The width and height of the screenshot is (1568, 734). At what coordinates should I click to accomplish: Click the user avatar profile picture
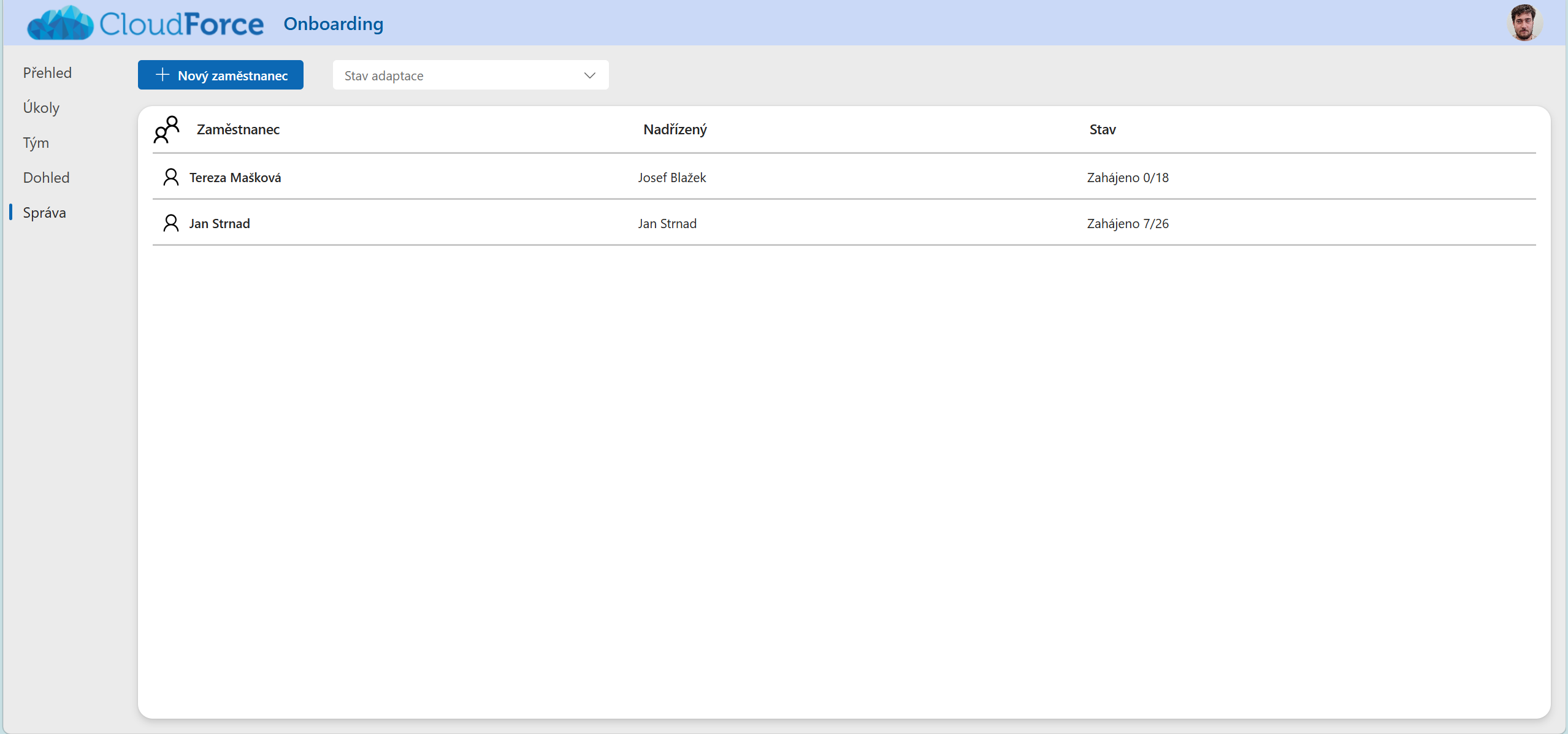coord(1524,23)
